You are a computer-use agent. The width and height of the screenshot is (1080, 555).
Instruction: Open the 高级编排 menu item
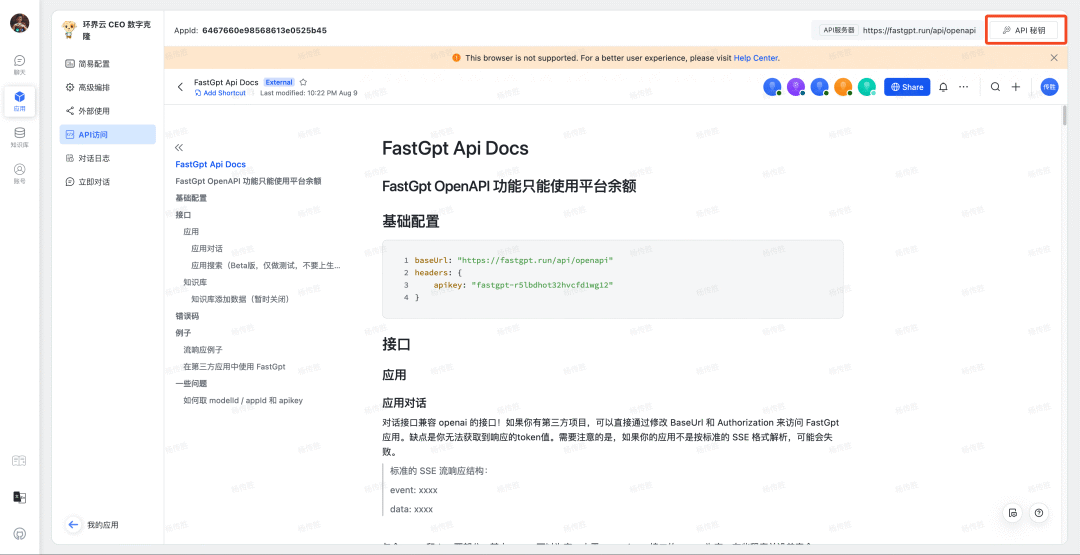point(107,87)
